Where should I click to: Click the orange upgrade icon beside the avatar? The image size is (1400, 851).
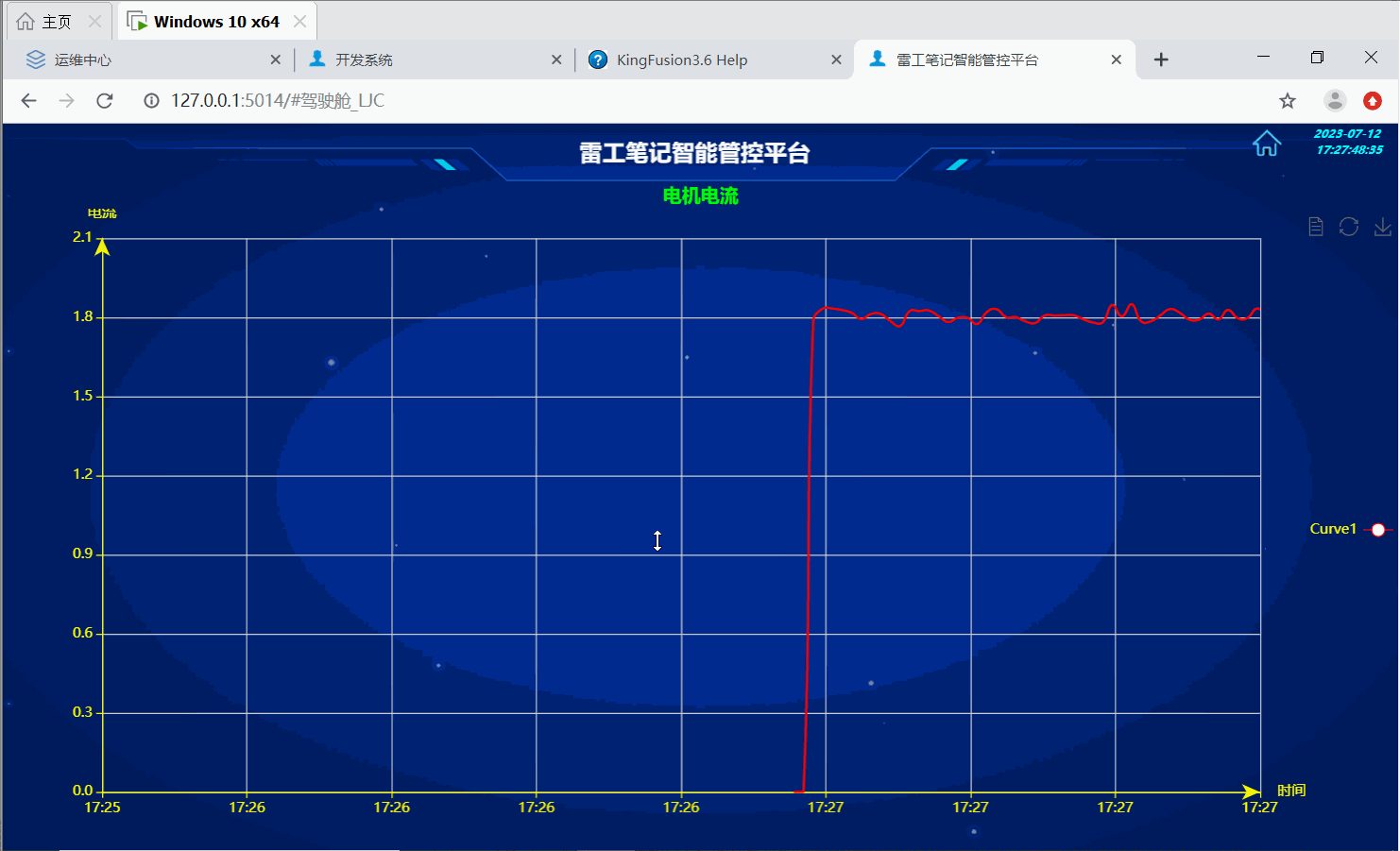(x=1372, y=100)
